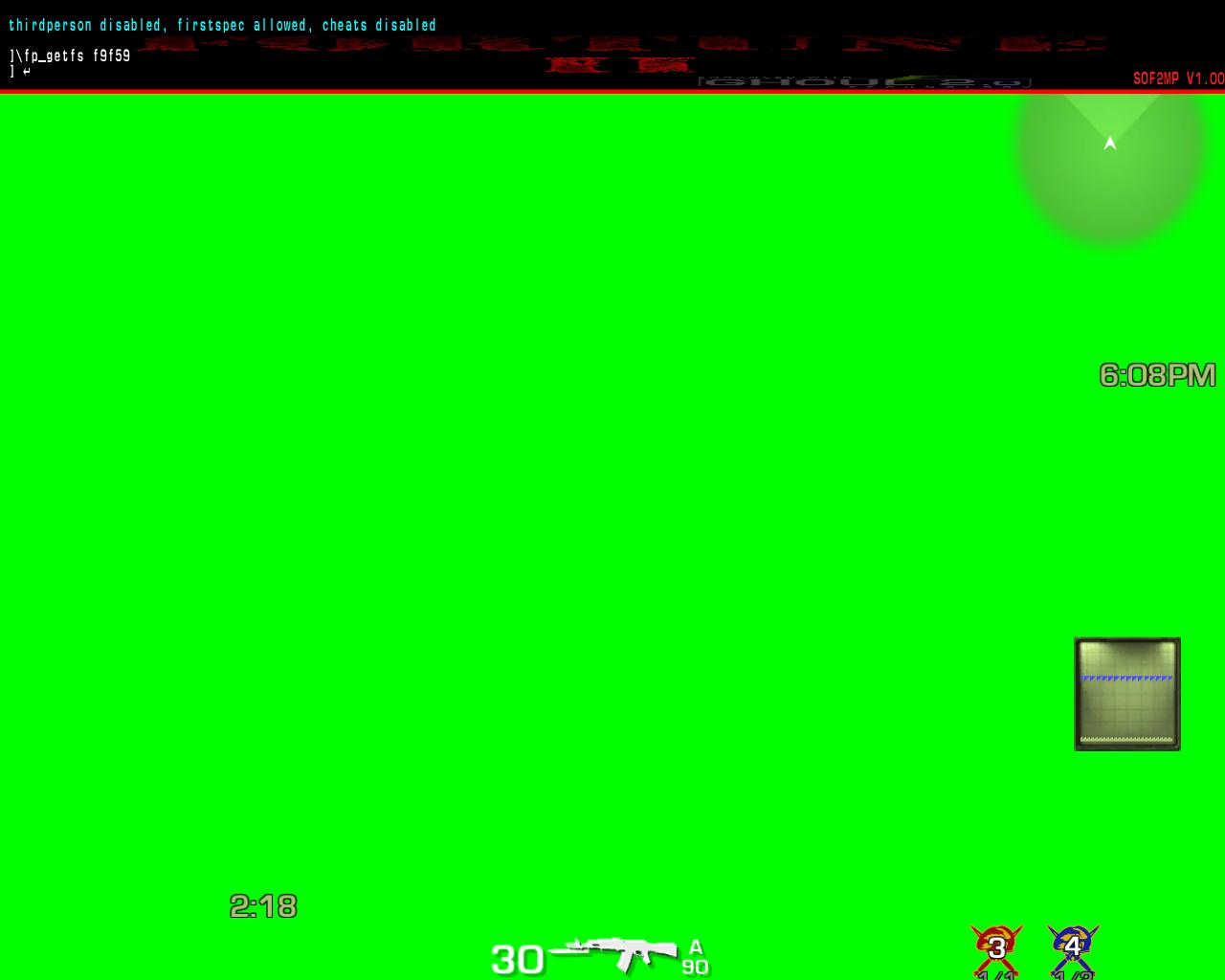
Task: Click the blue team emblem showing 4
Action: coord(1073,947)
